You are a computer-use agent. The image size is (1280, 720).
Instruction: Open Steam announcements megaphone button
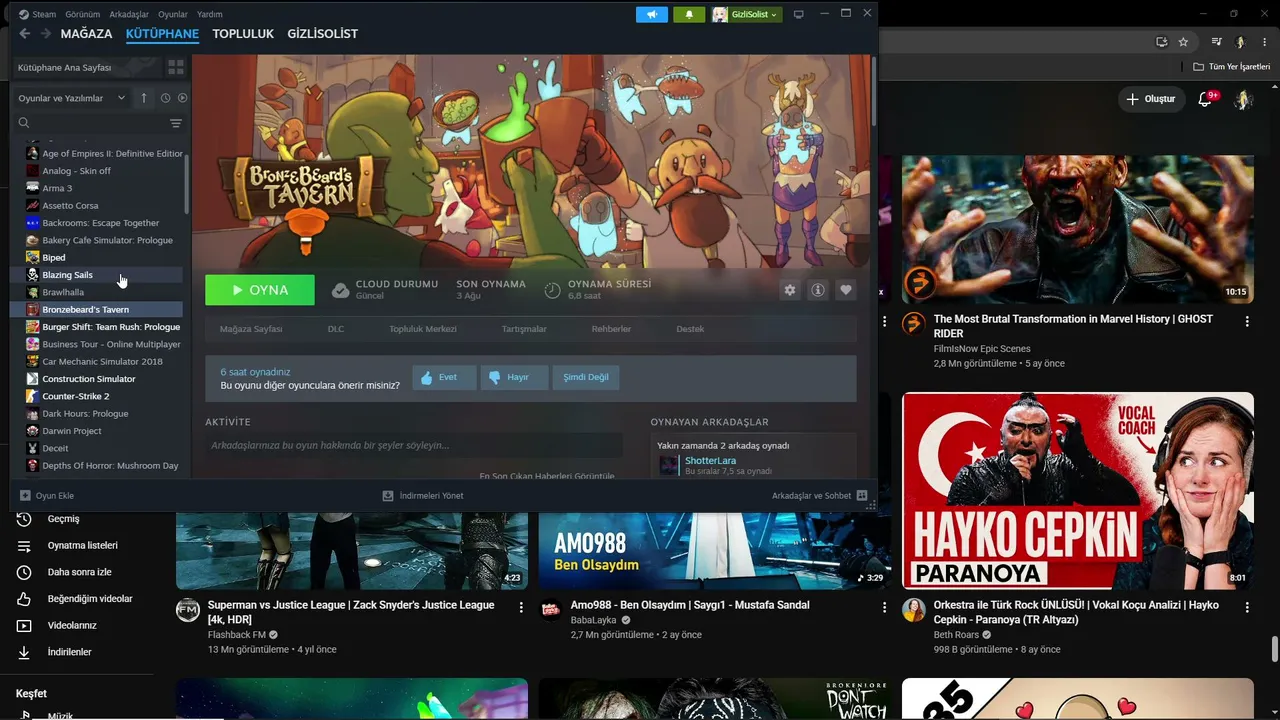pyautogui.click(x=651, y=14)
